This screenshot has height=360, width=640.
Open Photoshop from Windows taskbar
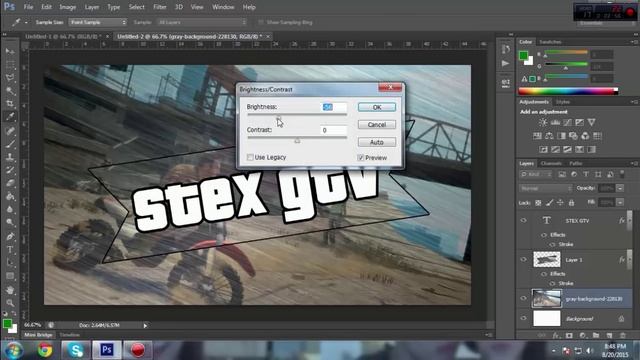[107, 350]
